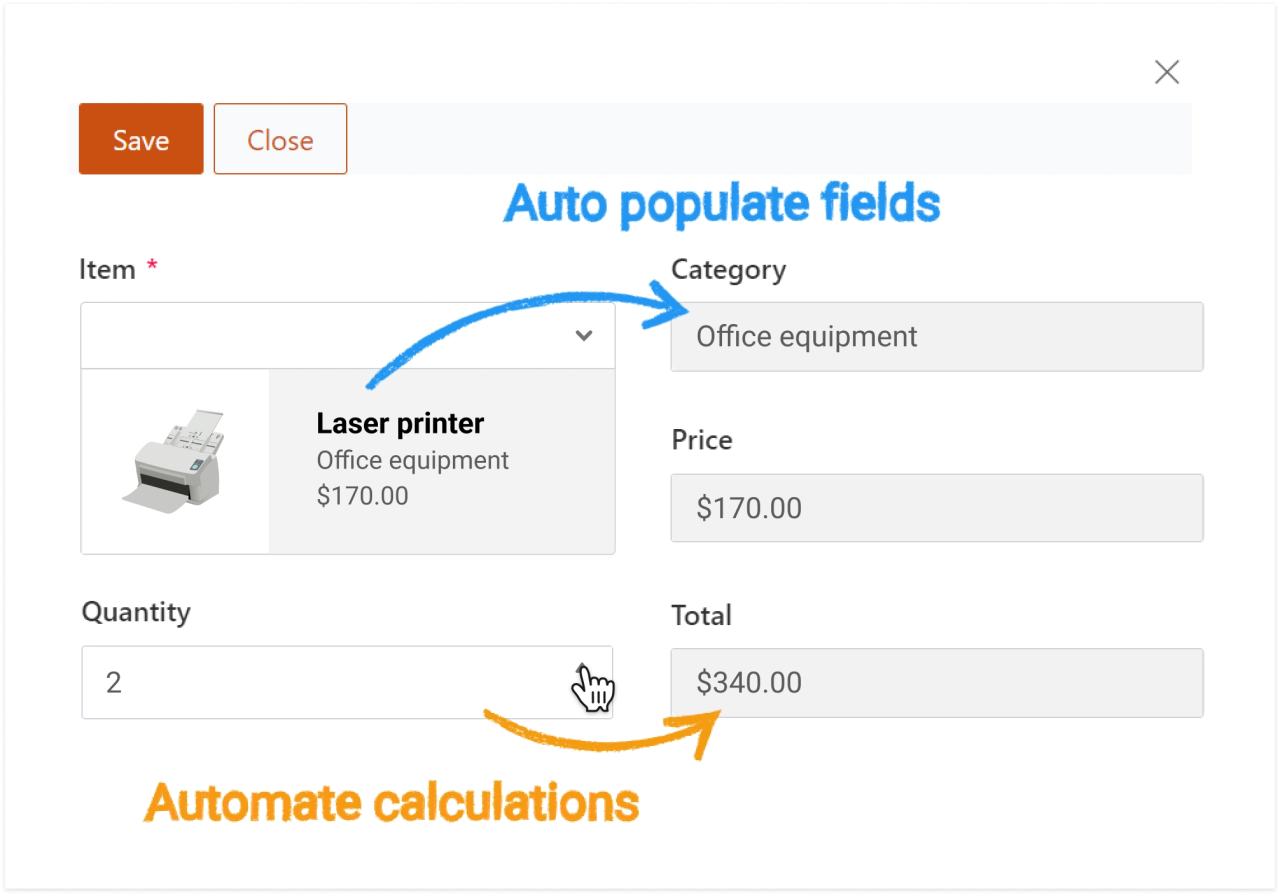
Task: Expand the item selection list
Action: (585, 336)
